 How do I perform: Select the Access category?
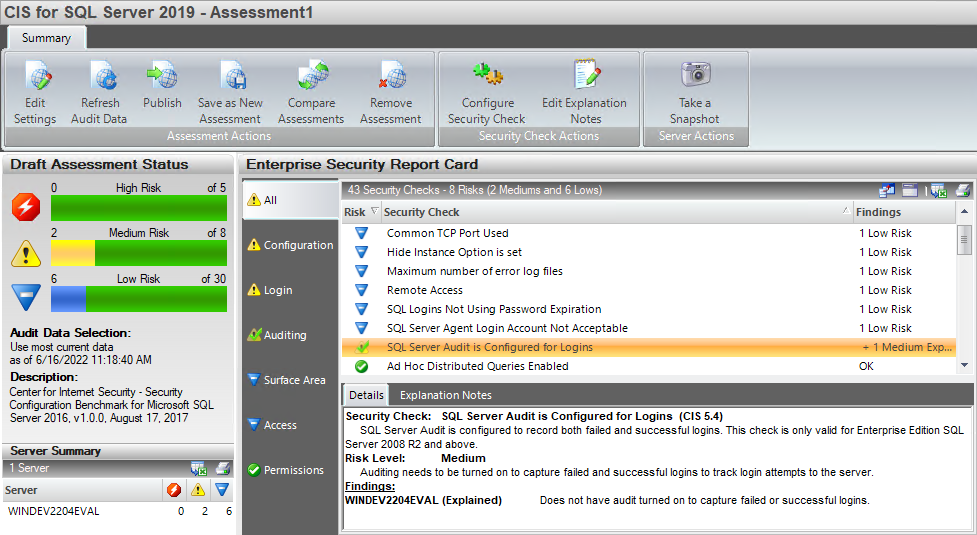[x=290, y=425]
